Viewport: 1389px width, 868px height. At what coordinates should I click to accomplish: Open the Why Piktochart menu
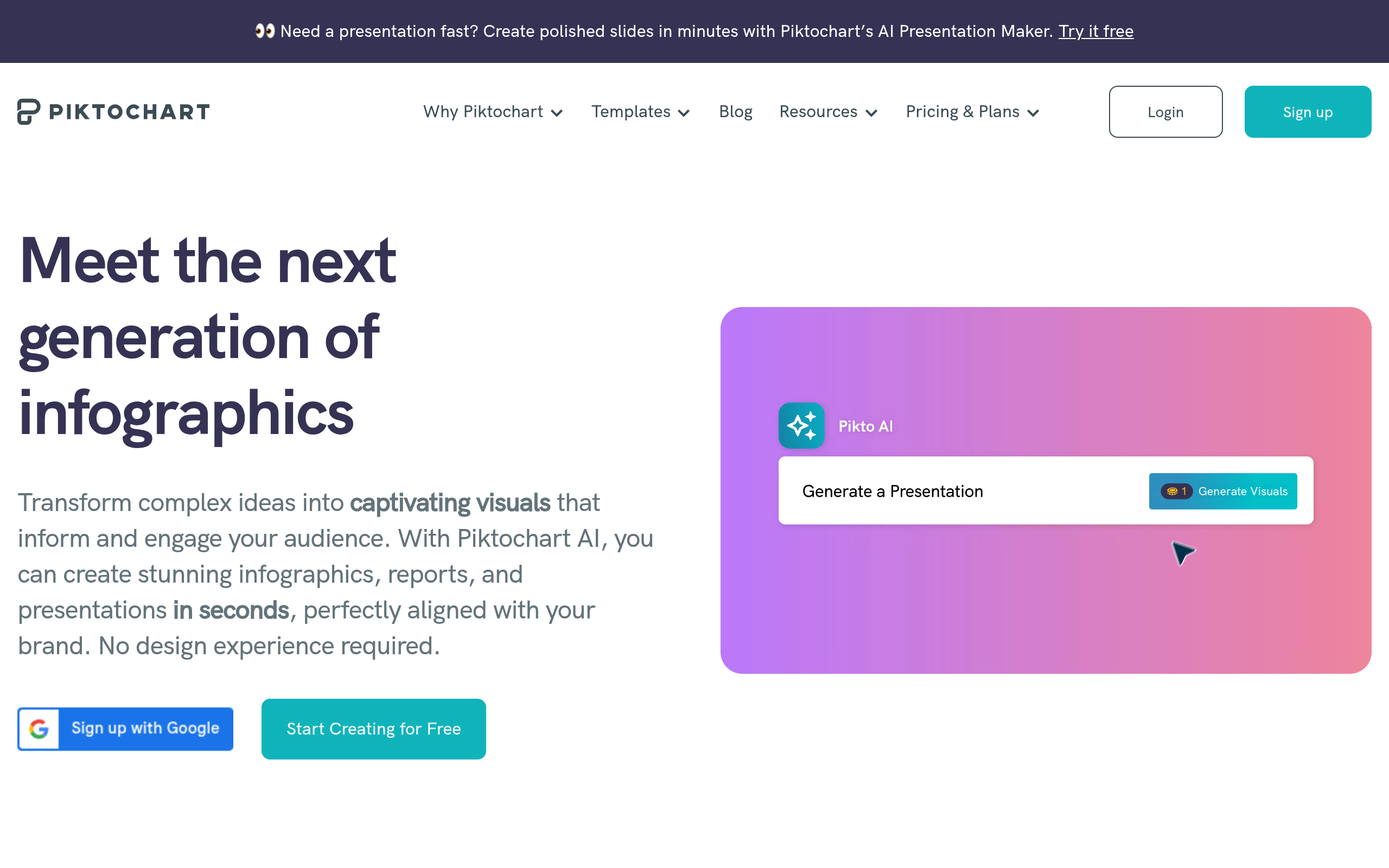483,111
